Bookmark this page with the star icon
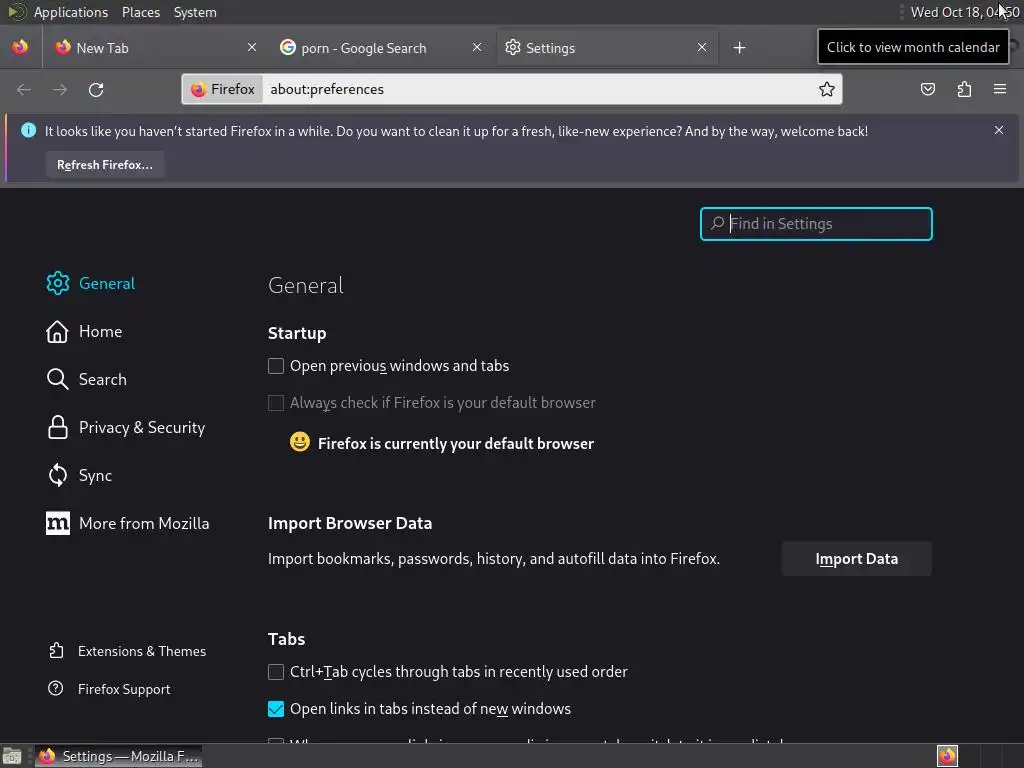This screenshot has height=768, width=1024. click(x=827, y=90)
